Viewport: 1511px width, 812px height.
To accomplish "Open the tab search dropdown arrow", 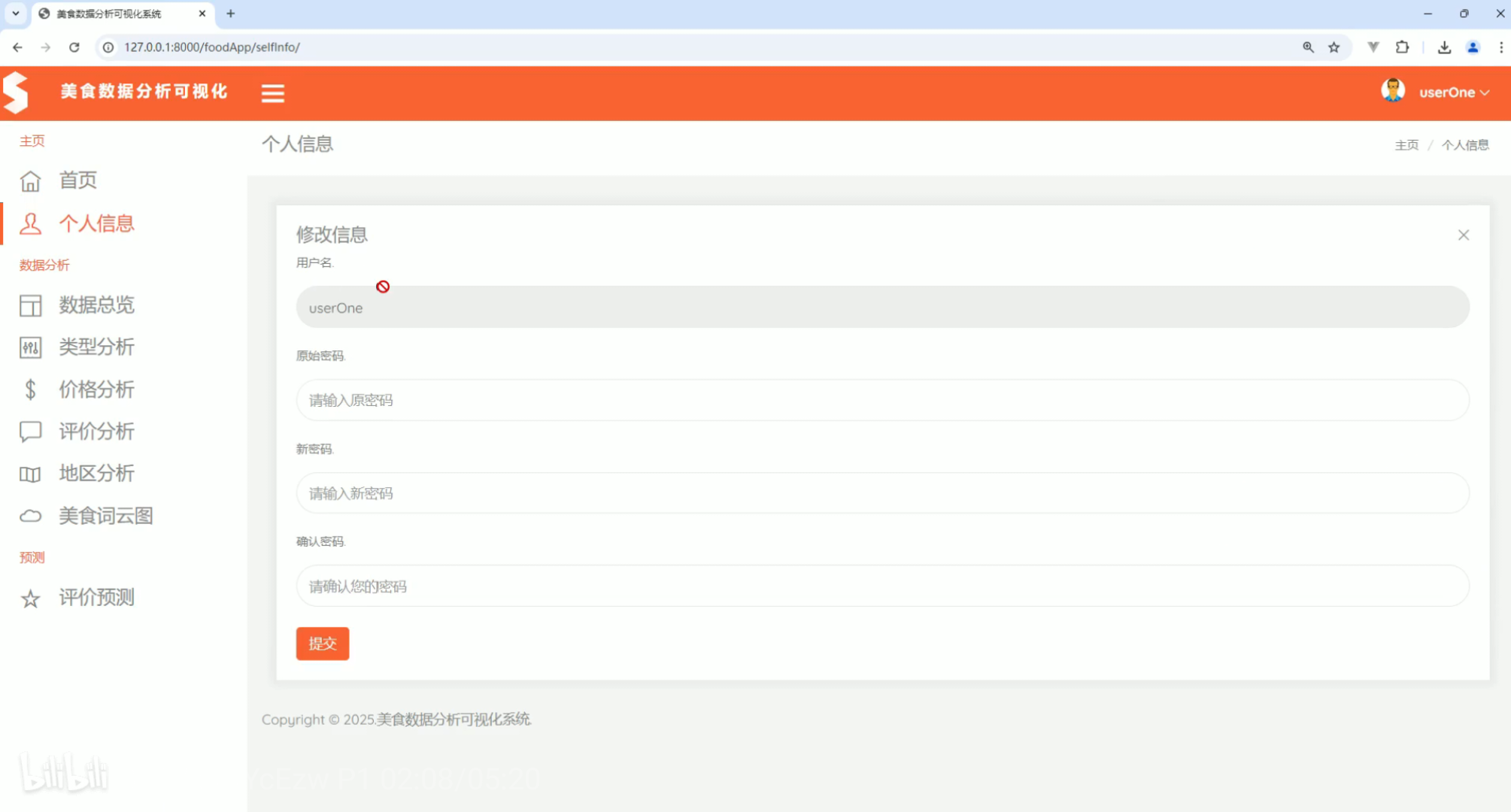I will point(15,14).
